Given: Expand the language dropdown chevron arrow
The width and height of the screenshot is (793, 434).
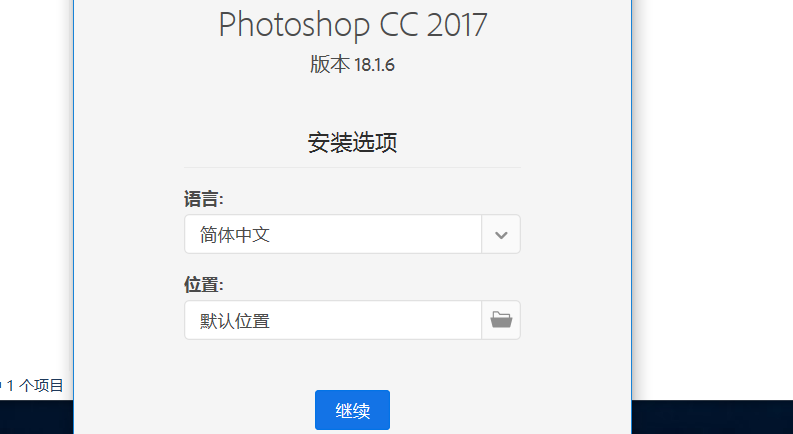Looking at the screenshot, I should tap(501, 234).
